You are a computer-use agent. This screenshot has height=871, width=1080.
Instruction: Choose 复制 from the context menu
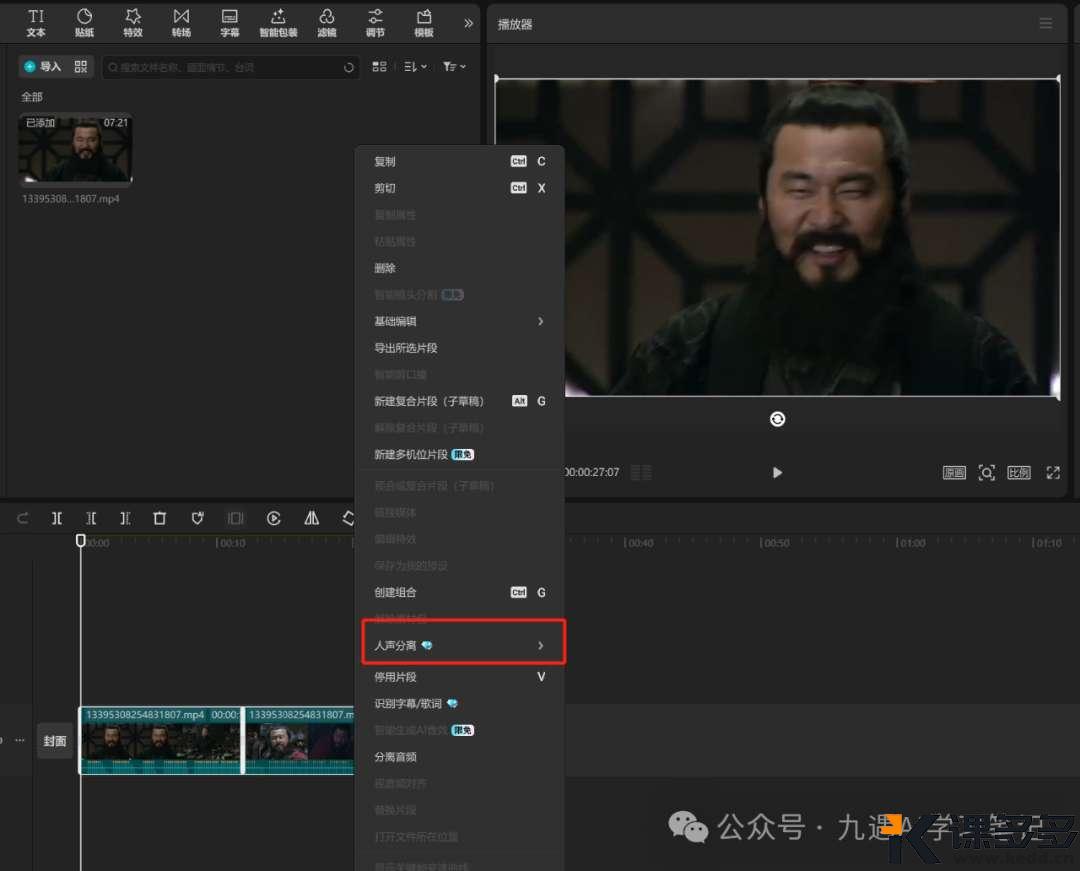pos(460,161)
